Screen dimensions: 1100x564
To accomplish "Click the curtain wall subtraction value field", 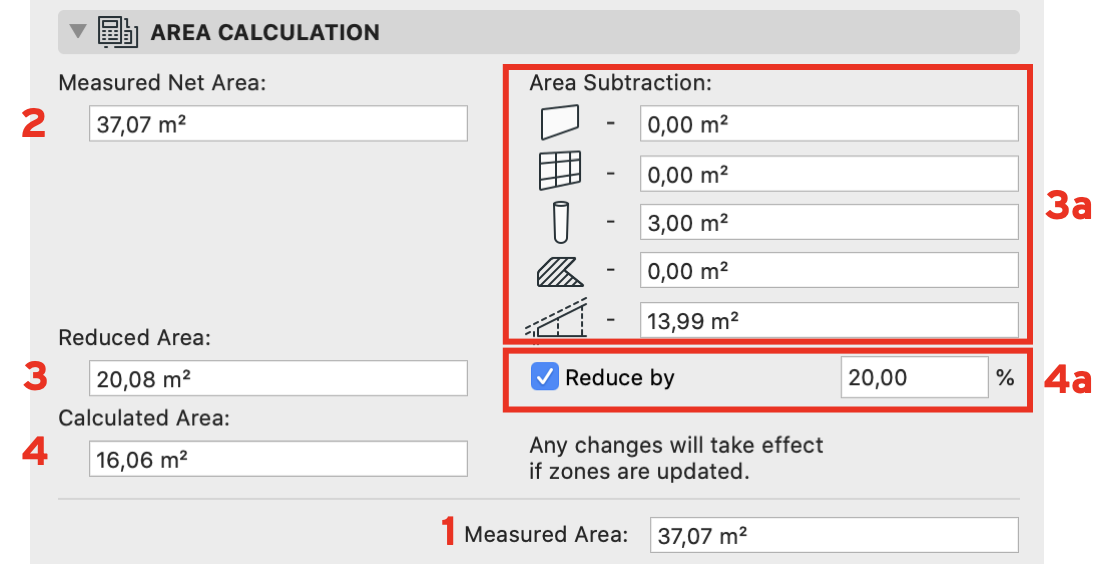I will (x=829, y=173).
